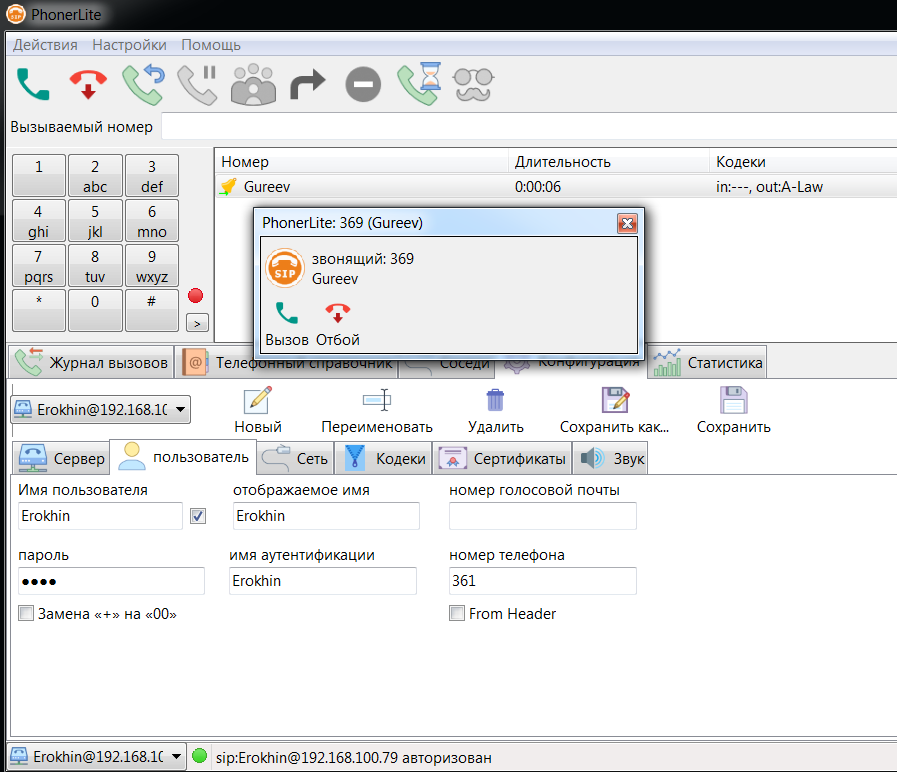The height and width of the screenshot is (772, 897).
Task: Open status bar account dropdown Erokhin@192.168
Action: (97, 757)
